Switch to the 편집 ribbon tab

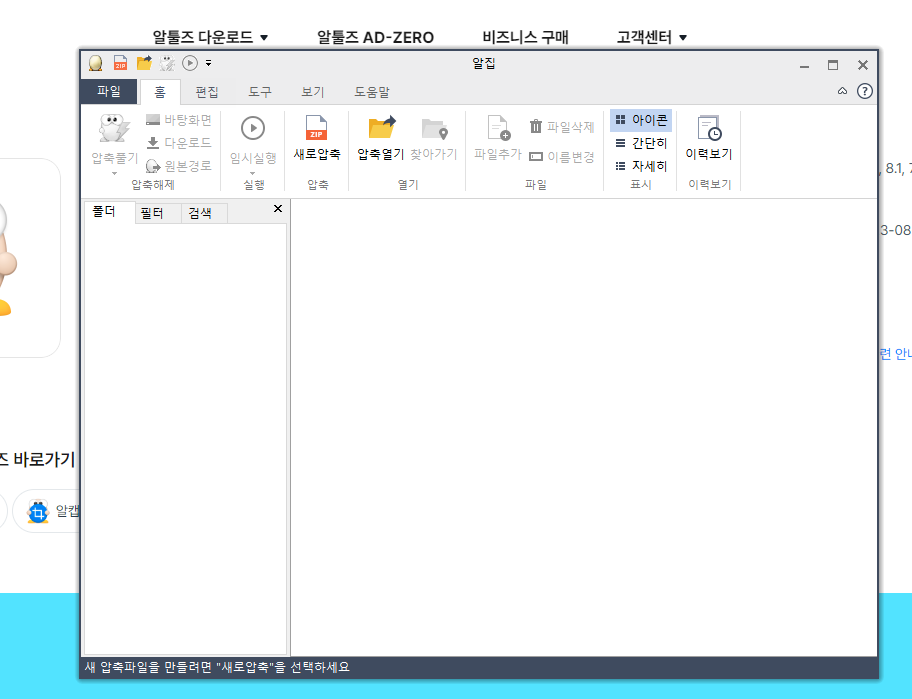pyautogui.click(x=207, y=92)
